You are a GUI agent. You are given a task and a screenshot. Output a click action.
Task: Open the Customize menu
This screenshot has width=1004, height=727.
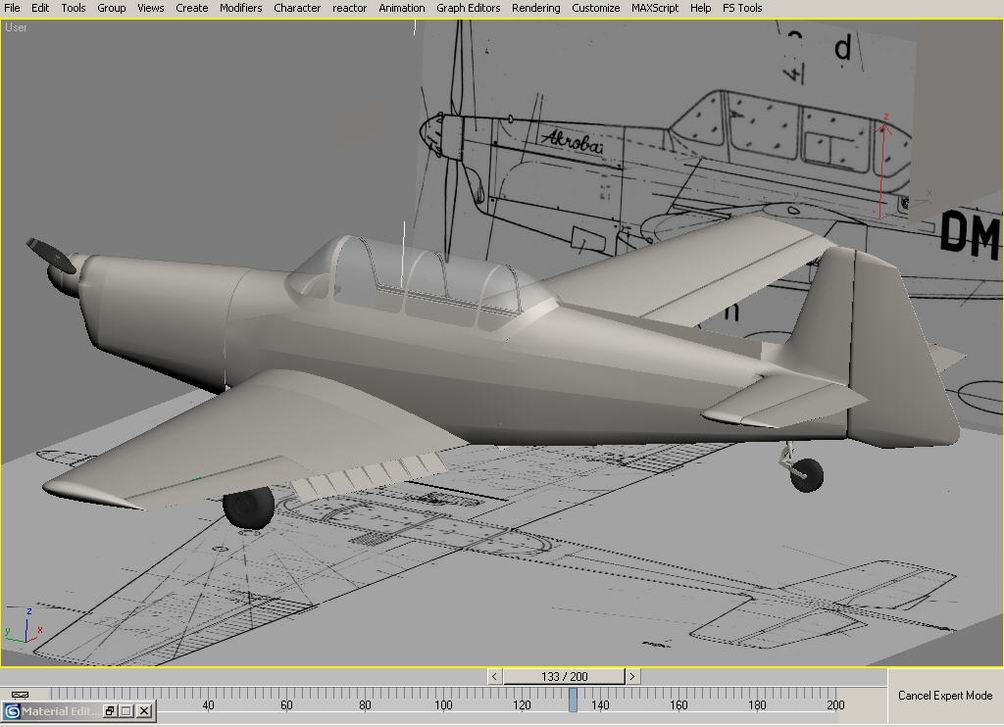[x=596, y=8]
